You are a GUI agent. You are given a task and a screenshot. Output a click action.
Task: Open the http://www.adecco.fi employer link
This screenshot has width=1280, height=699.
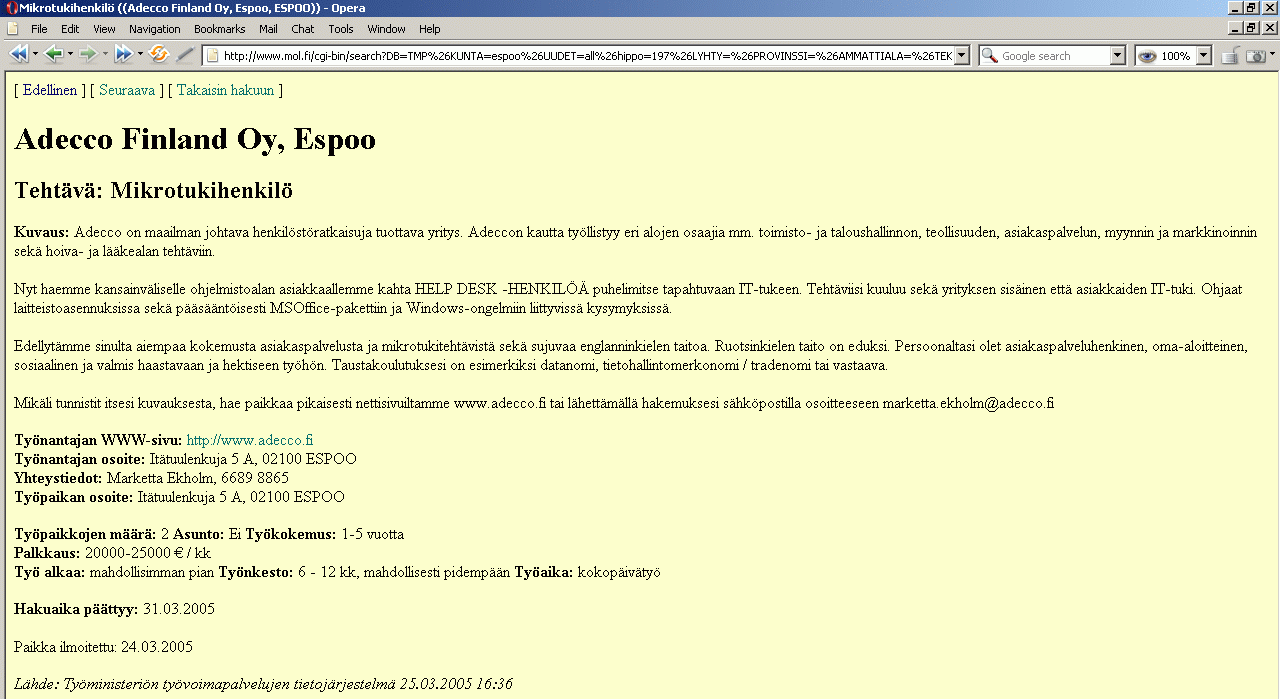pyautogui.click(x=250, y=440)
